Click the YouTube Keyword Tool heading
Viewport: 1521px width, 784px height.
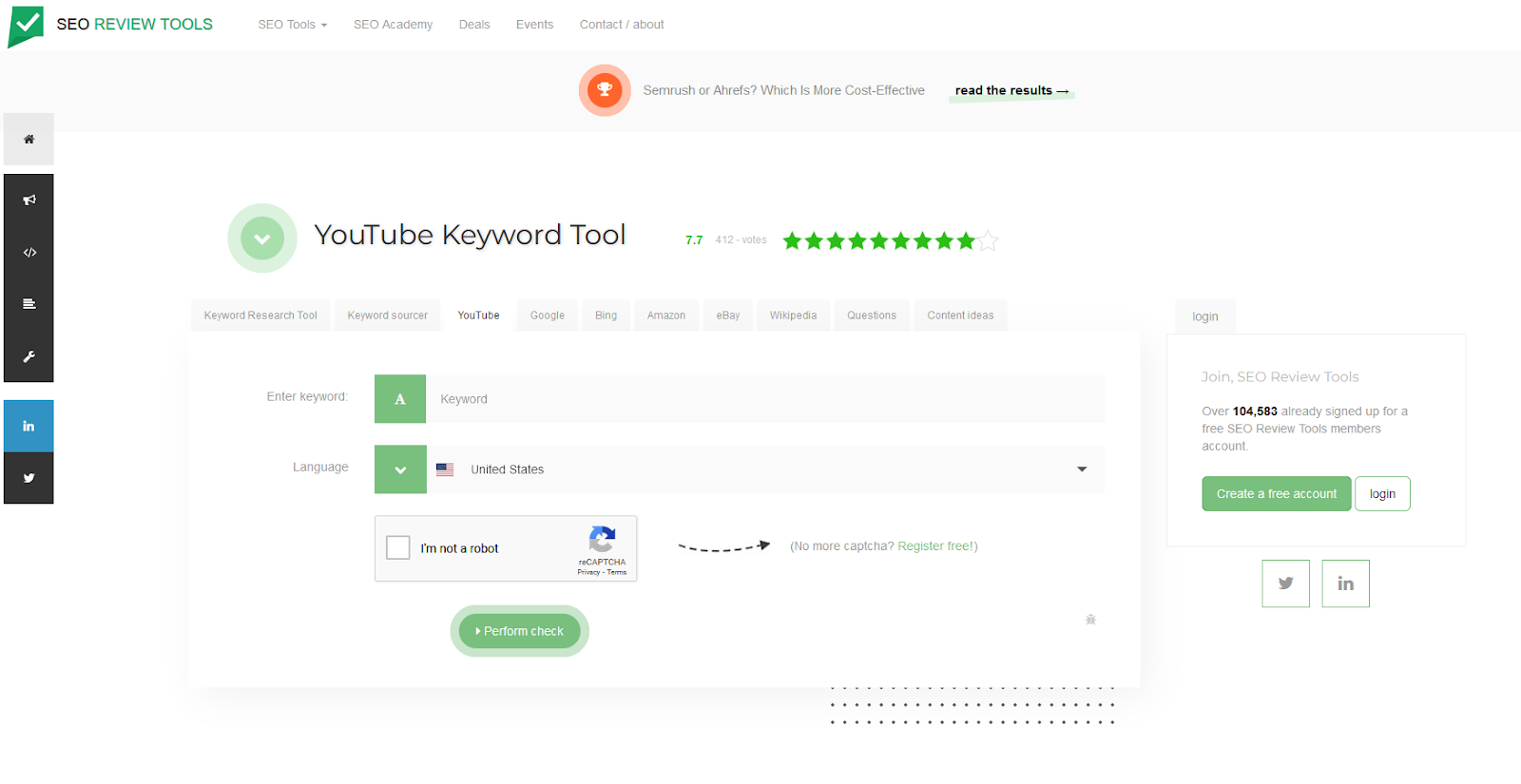(x=470, y=235)
